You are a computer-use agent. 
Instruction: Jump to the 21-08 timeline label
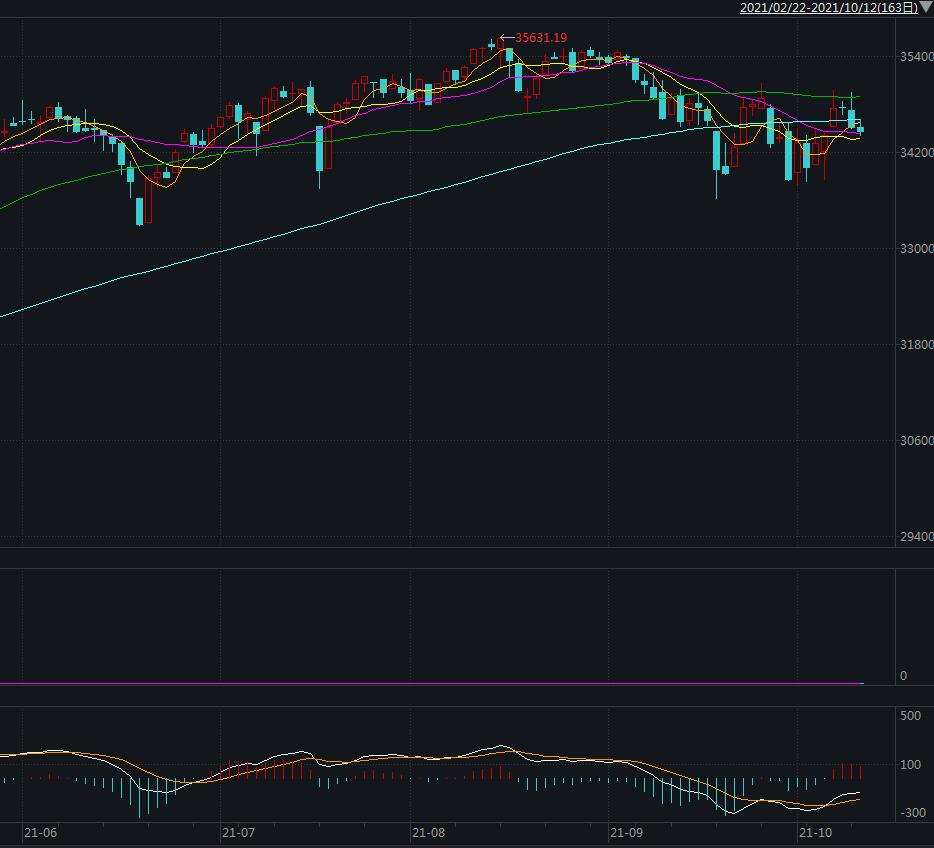point(428,832)
